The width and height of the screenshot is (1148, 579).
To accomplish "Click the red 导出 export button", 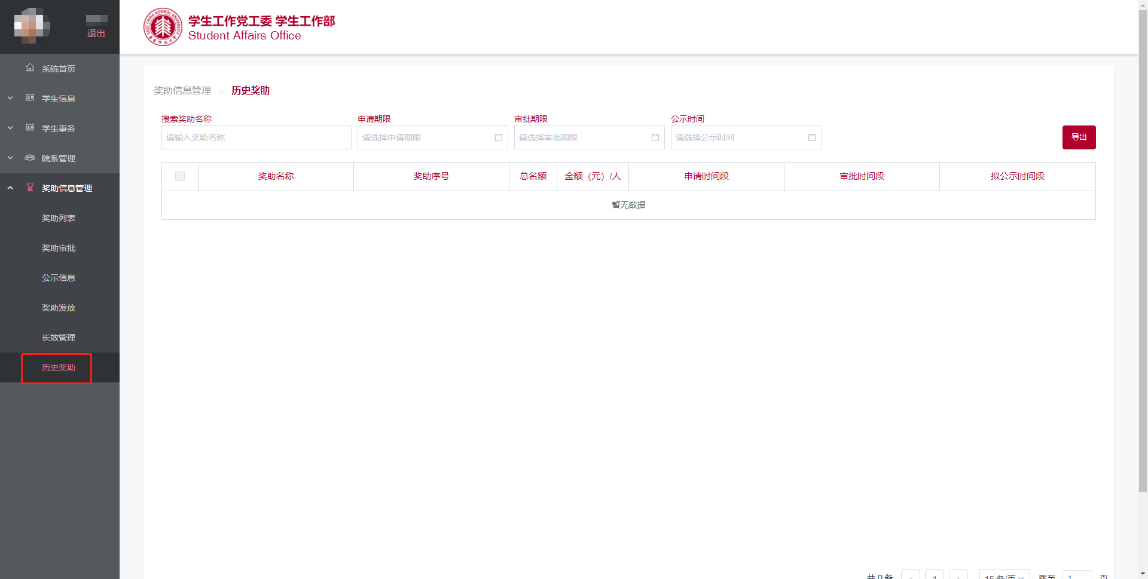I will point(1078,137).
